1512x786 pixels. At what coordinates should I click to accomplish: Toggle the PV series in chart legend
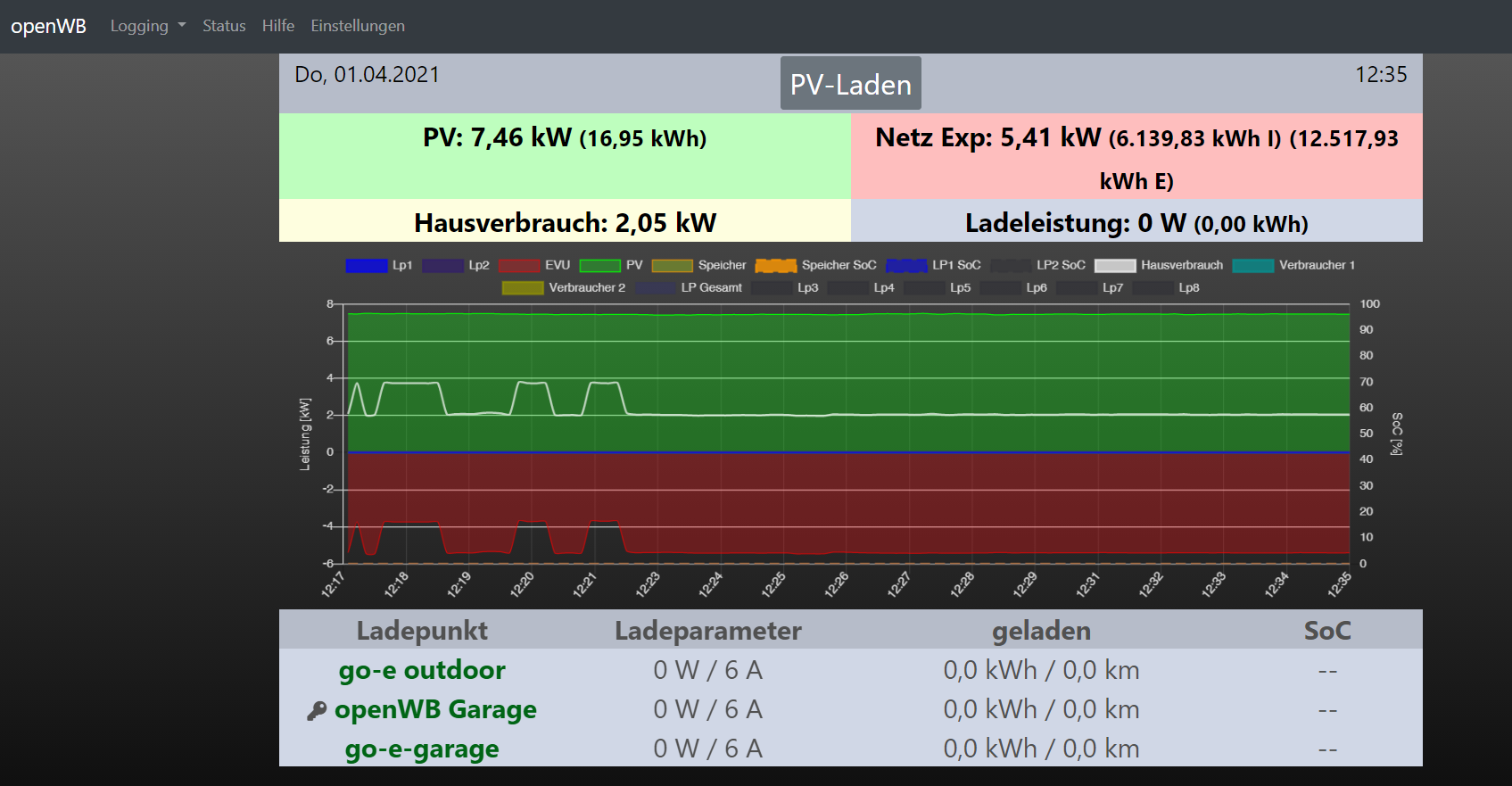point(611,265)
